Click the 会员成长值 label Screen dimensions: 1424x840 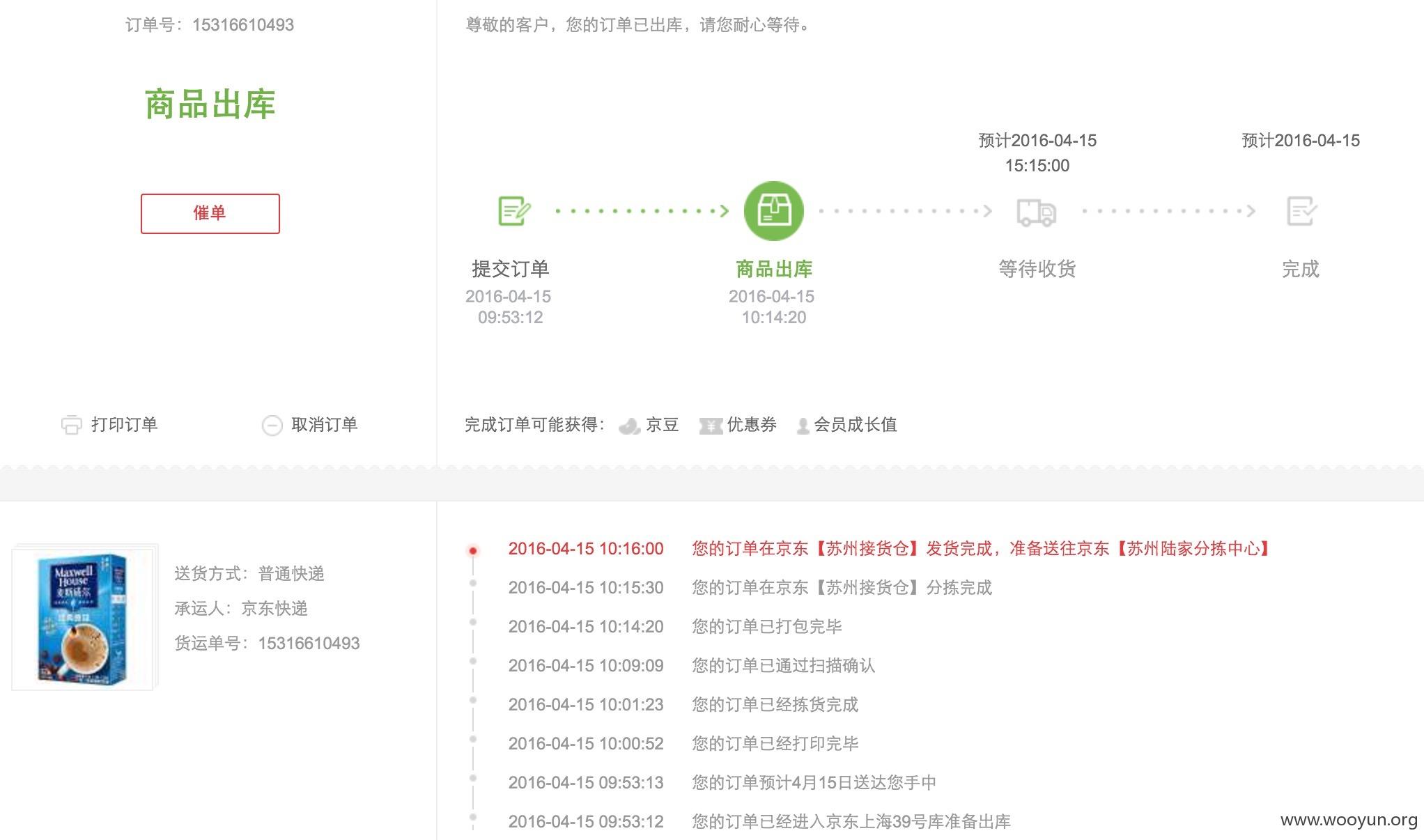pyautogui.click(x=856, y=425)
